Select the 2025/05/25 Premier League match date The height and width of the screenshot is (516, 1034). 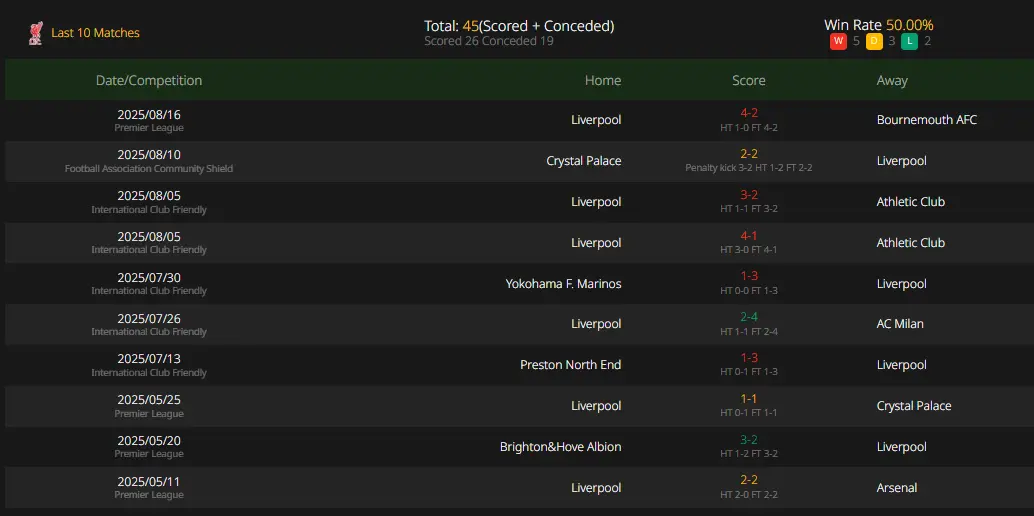click(x=149, y=400)
